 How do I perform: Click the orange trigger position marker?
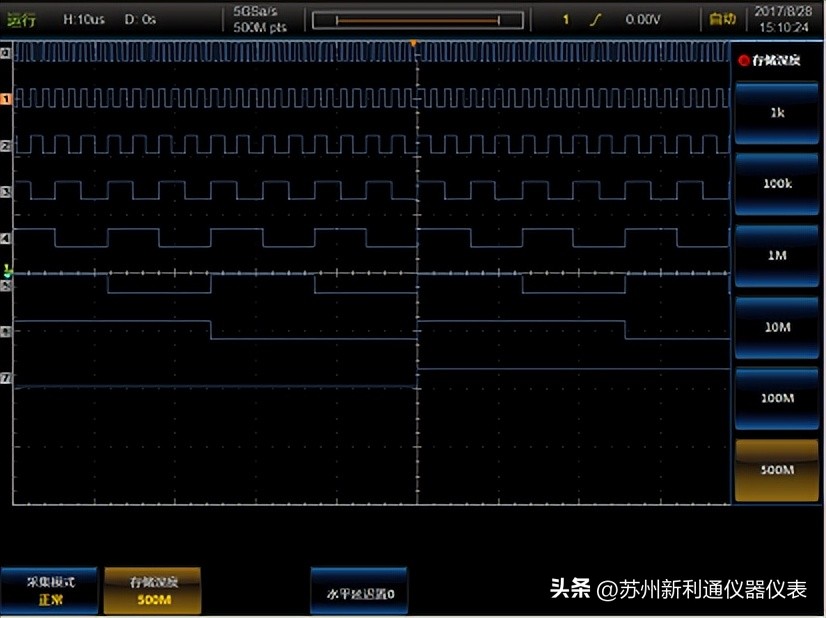pos(412,41)
